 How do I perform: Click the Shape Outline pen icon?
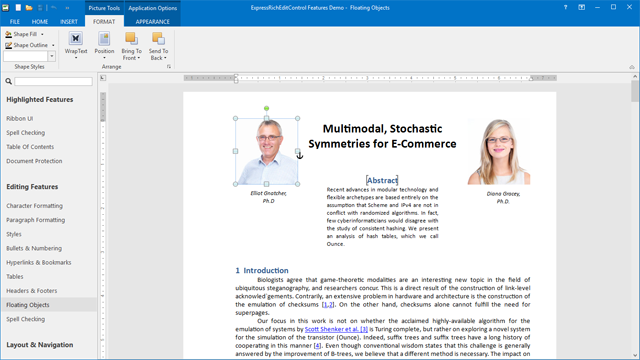pyautogui.click(x=8, y=45)
